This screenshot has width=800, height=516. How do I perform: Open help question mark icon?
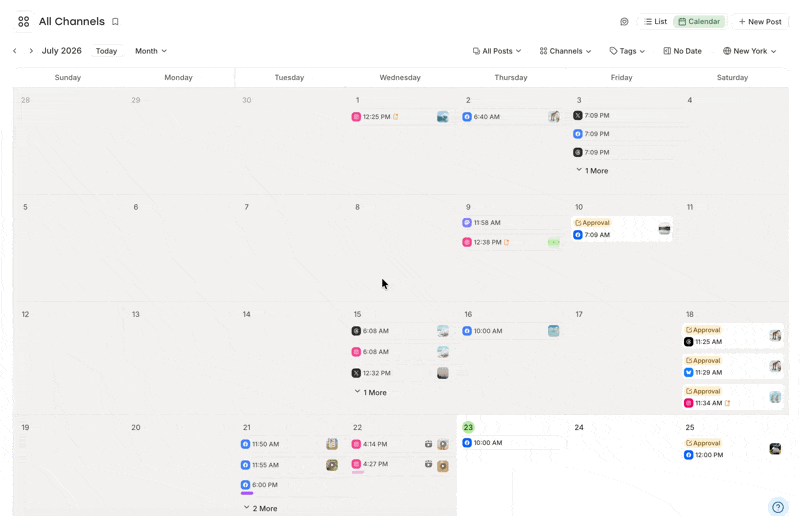(778, 507)
